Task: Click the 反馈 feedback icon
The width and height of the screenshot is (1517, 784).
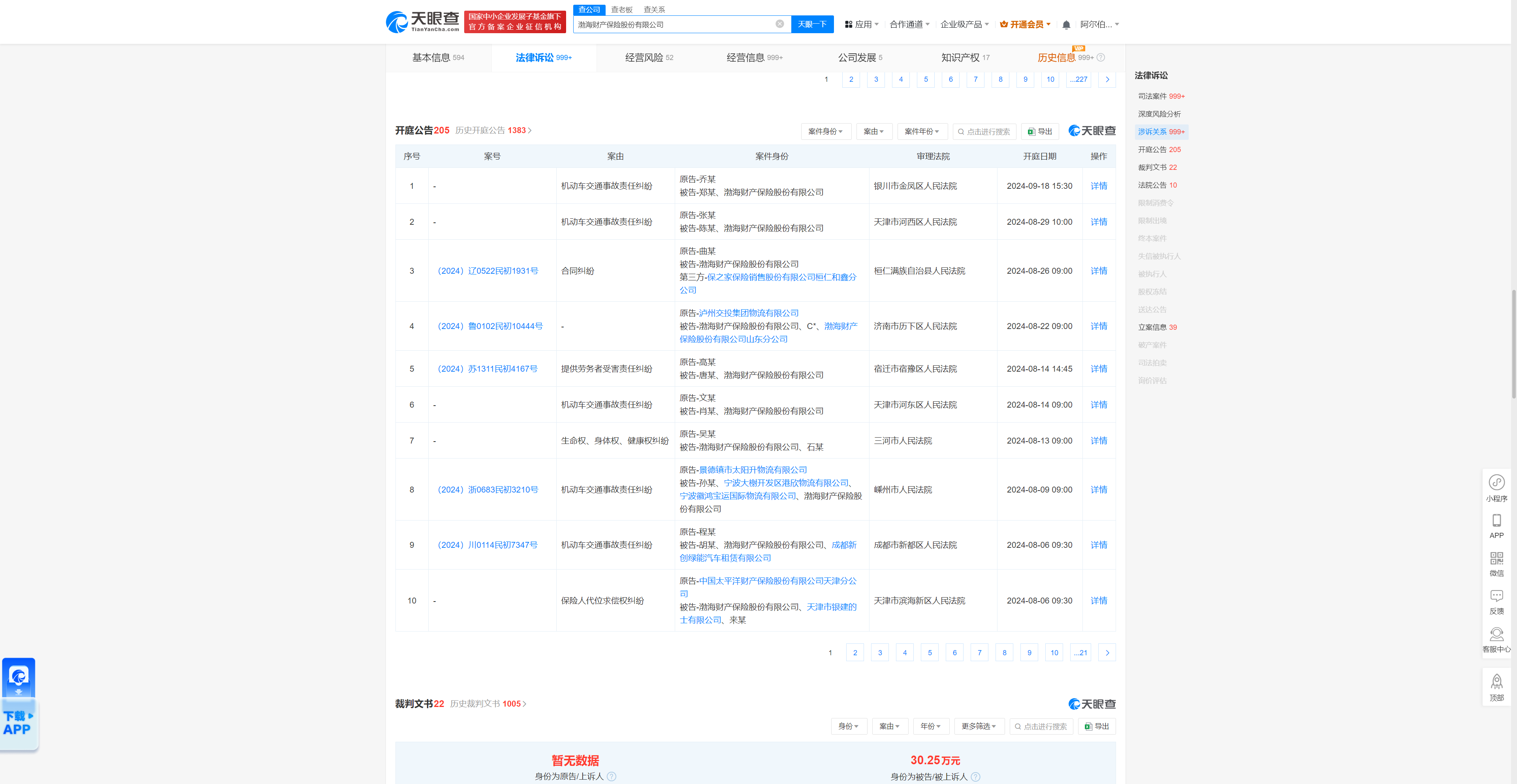Action: pos(1496,602)
